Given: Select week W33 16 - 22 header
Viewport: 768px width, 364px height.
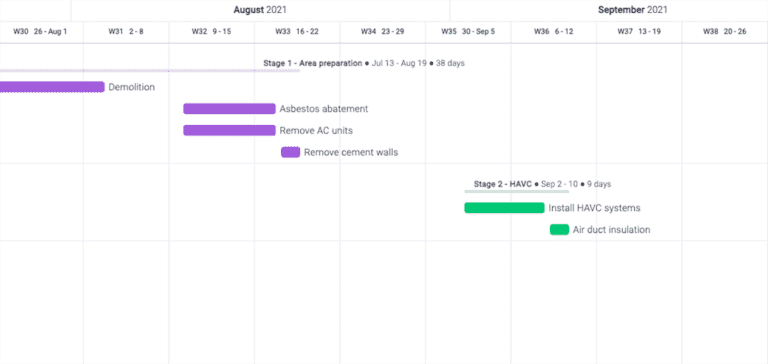Looking at the screenshot, I should pos(297,31).
